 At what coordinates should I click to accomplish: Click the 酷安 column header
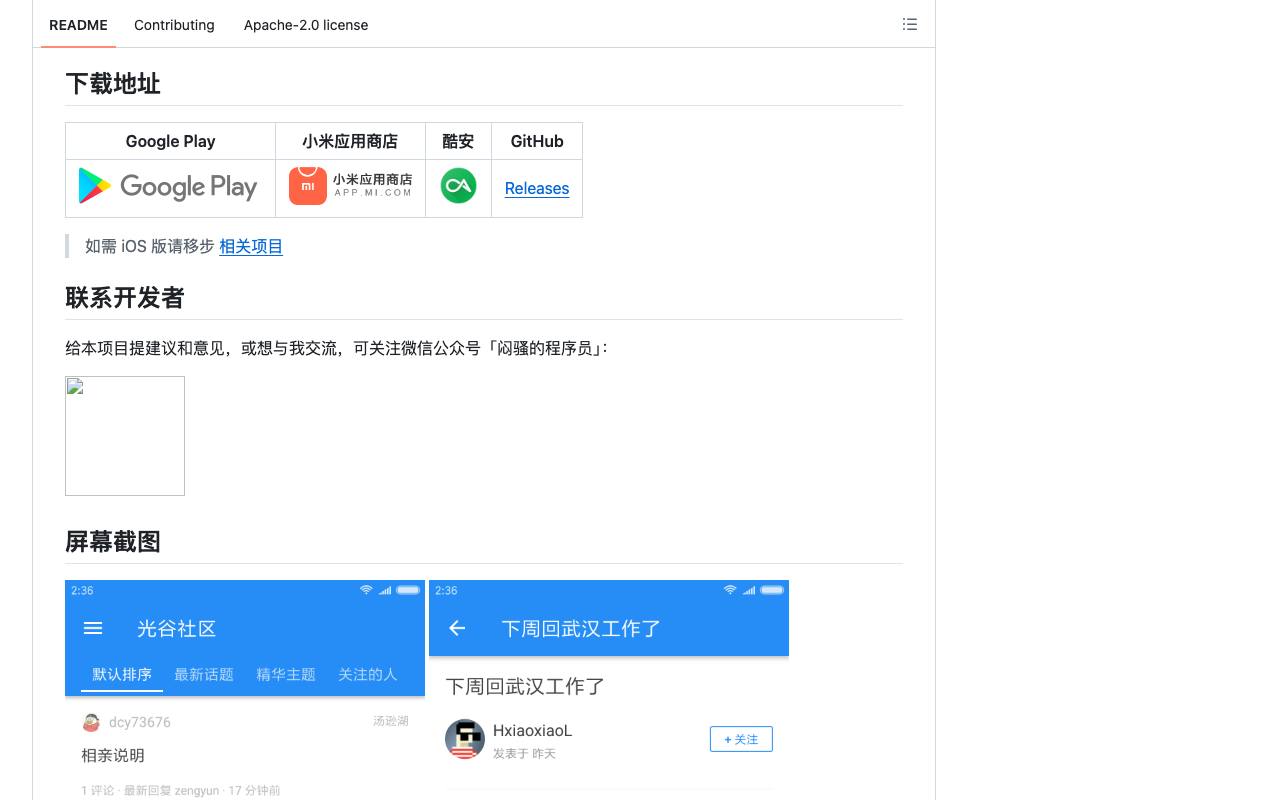tap(458, 141)
